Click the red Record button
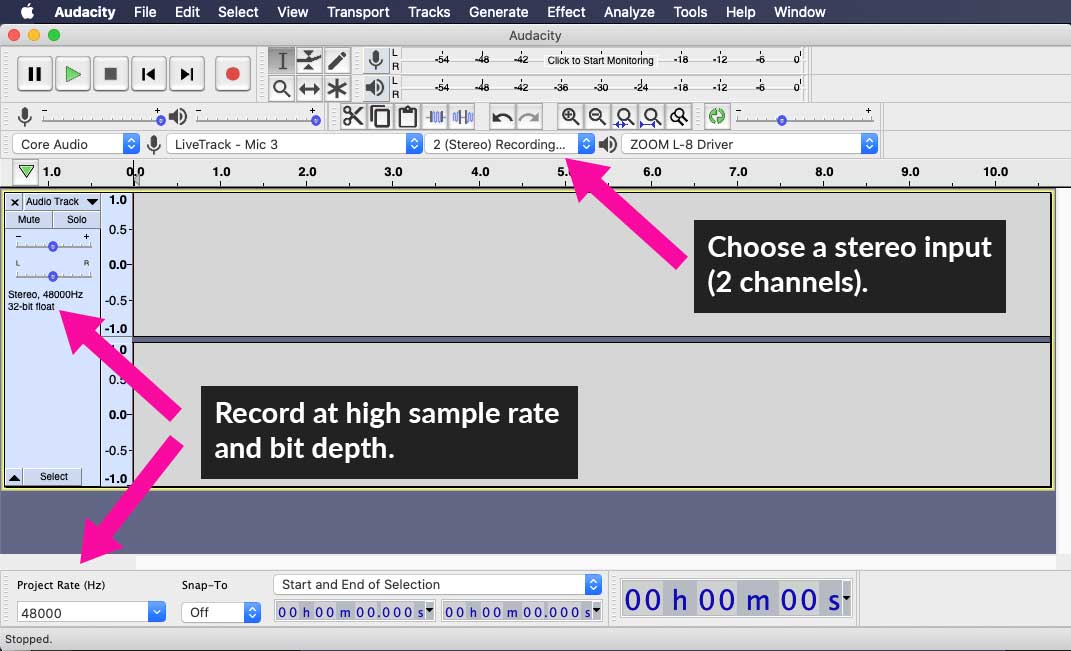The width and height of the screenshot is (1071, 651). (x=232, y=74)
